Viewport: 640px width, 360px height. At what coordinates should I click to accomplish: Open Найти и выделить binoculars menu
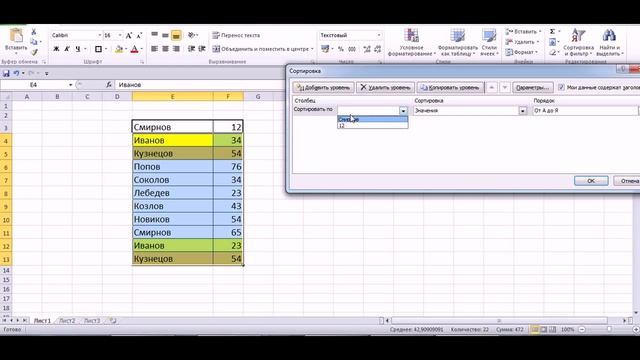609,42
